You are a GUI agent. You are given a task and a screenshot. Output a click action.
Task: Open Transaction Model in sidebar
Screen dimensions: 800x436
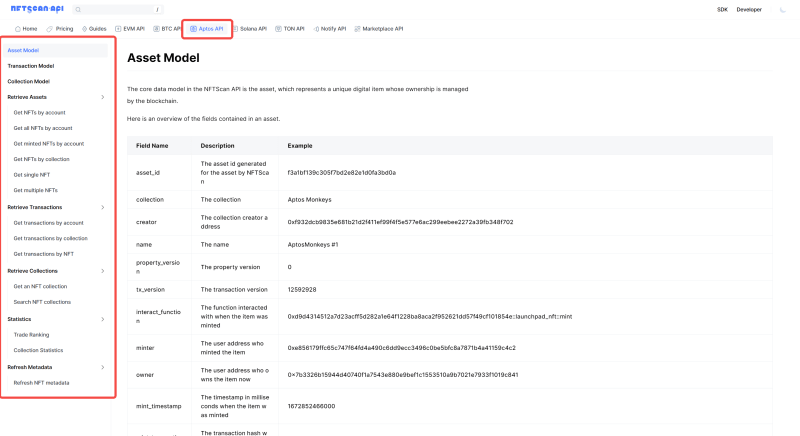coord(31,66)
